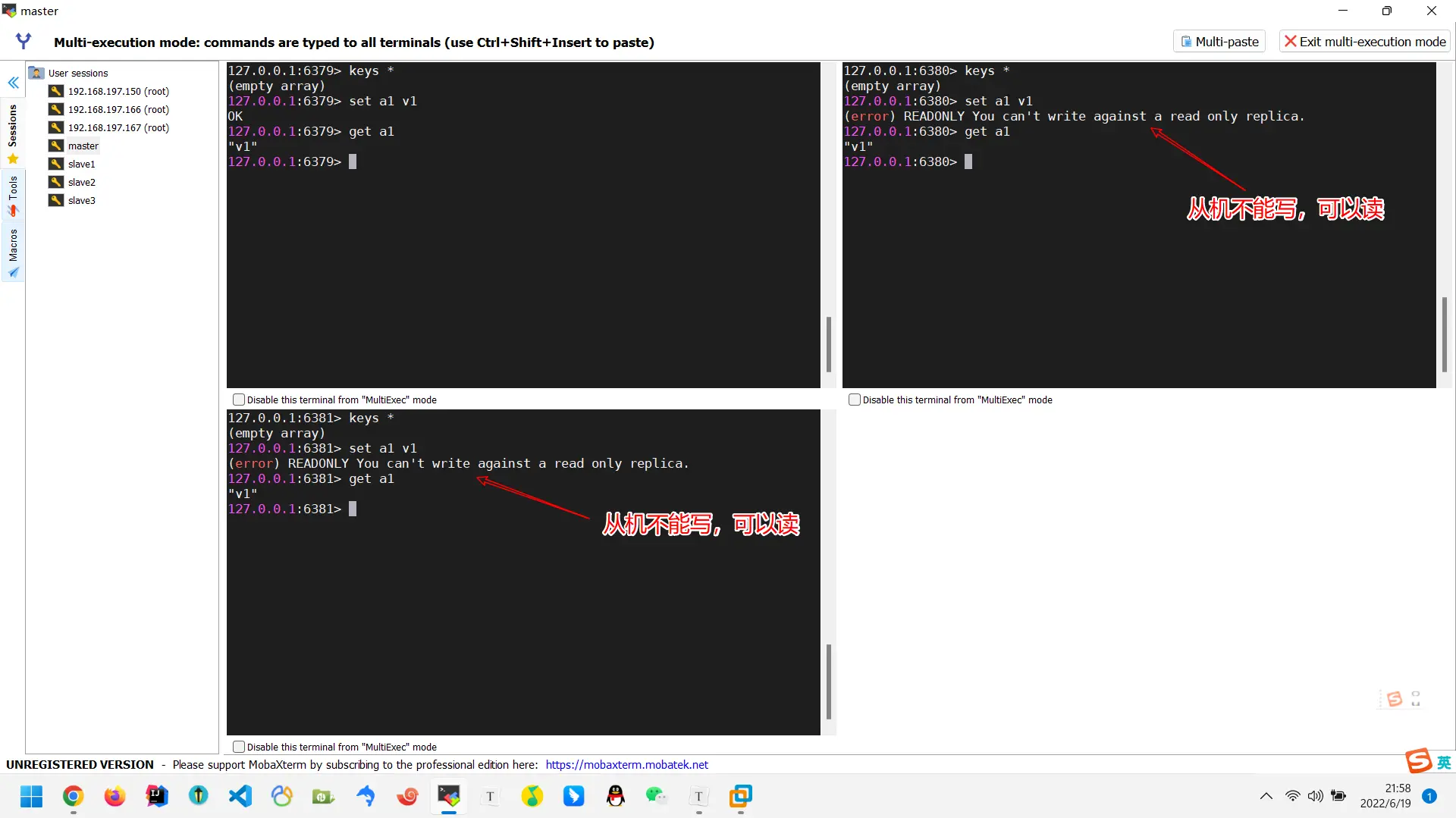Collapse the sidebar with double-chevron icon
The height and width of the screenshot is (818, 1456).
13,83
